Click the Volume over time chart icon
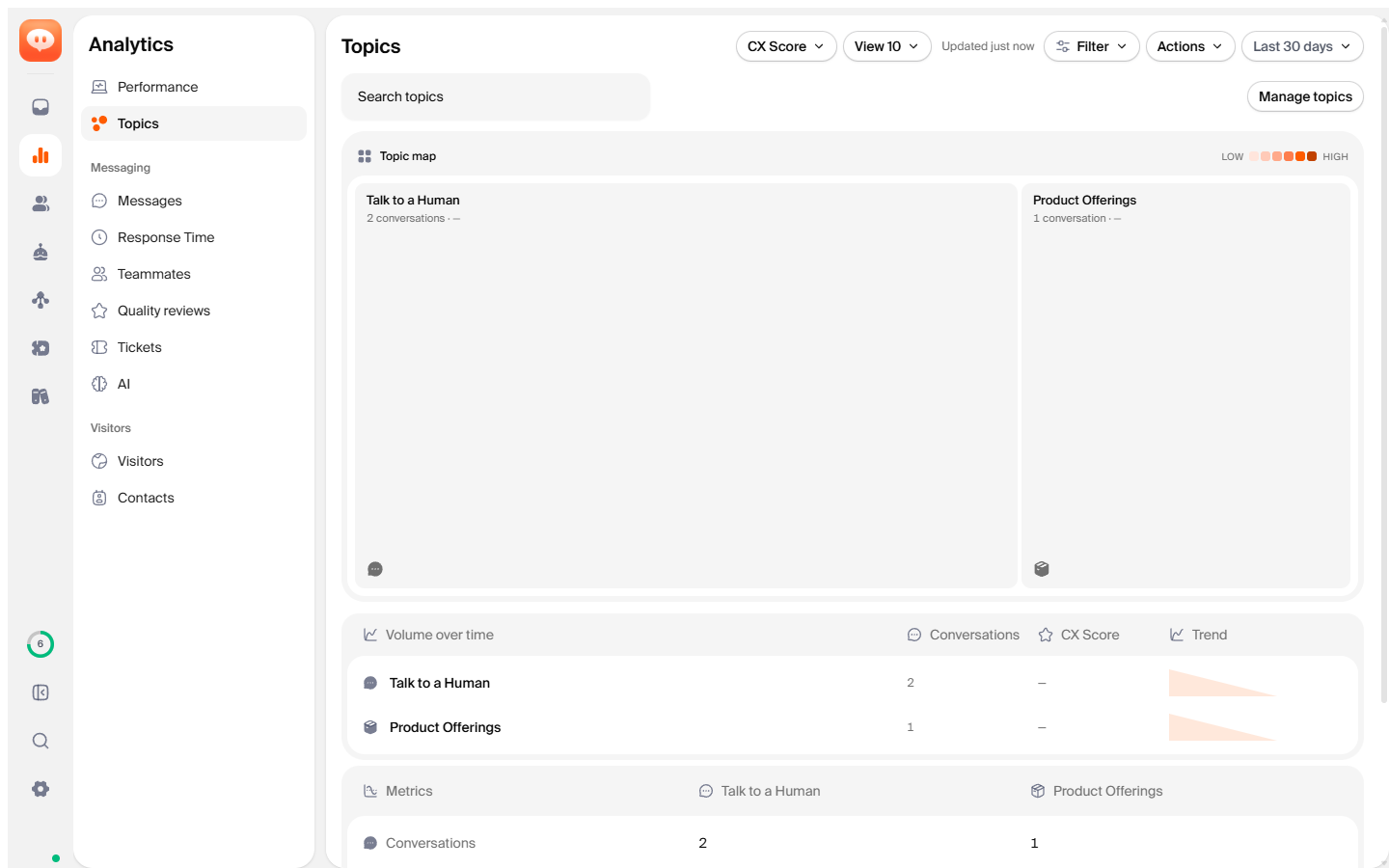This screenshot has width=1389, height=868. coord(370,635)
